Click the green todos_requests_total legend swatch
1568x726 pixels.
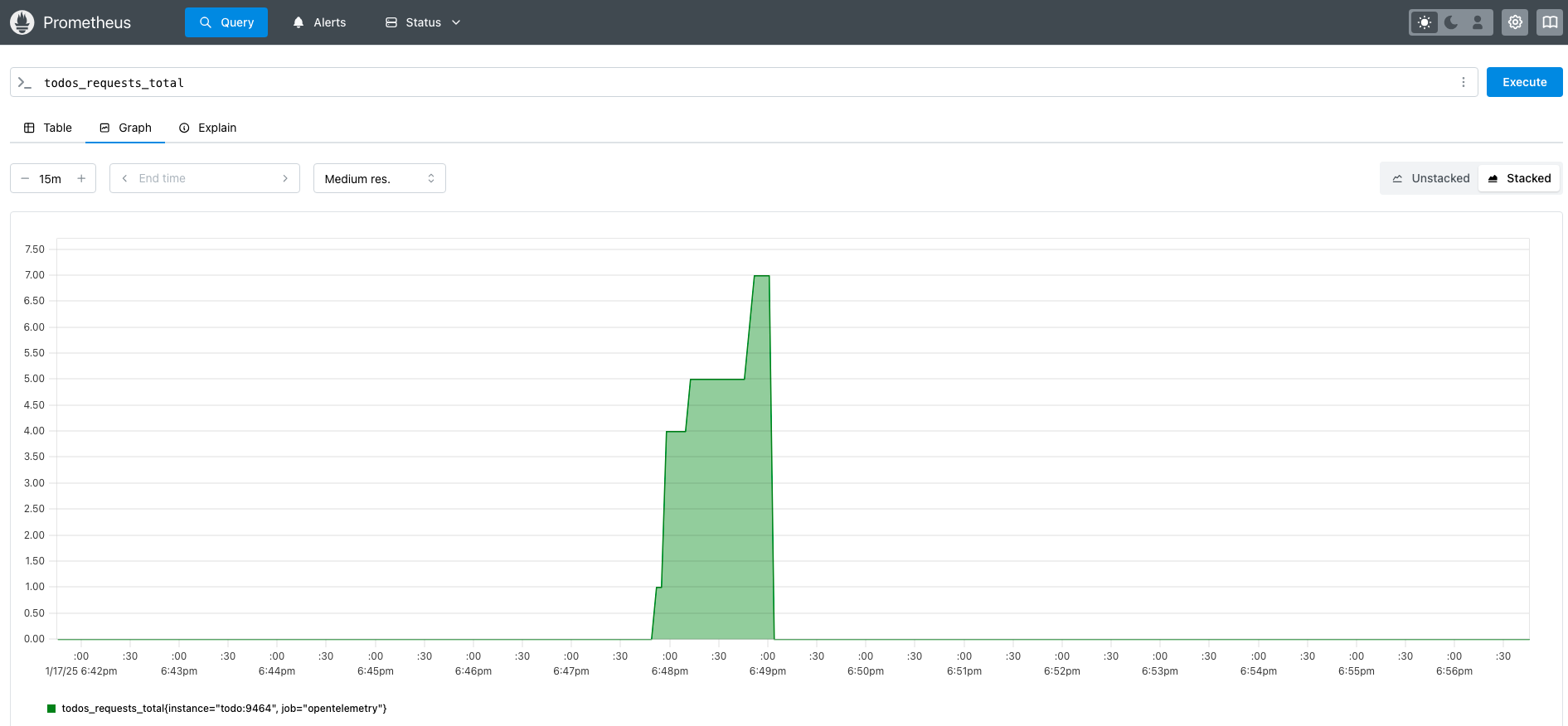[x=51, y=709]
